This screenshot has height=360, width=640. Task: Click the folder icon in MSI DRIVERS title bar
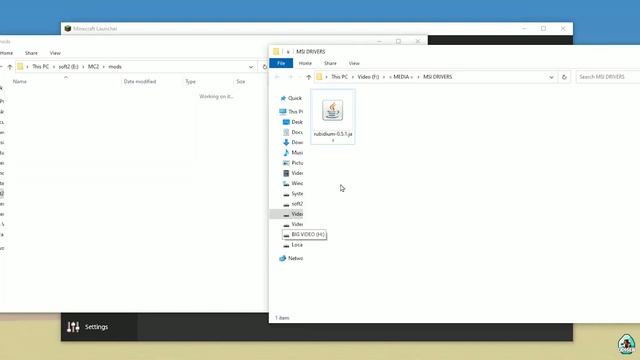point(276,51)
